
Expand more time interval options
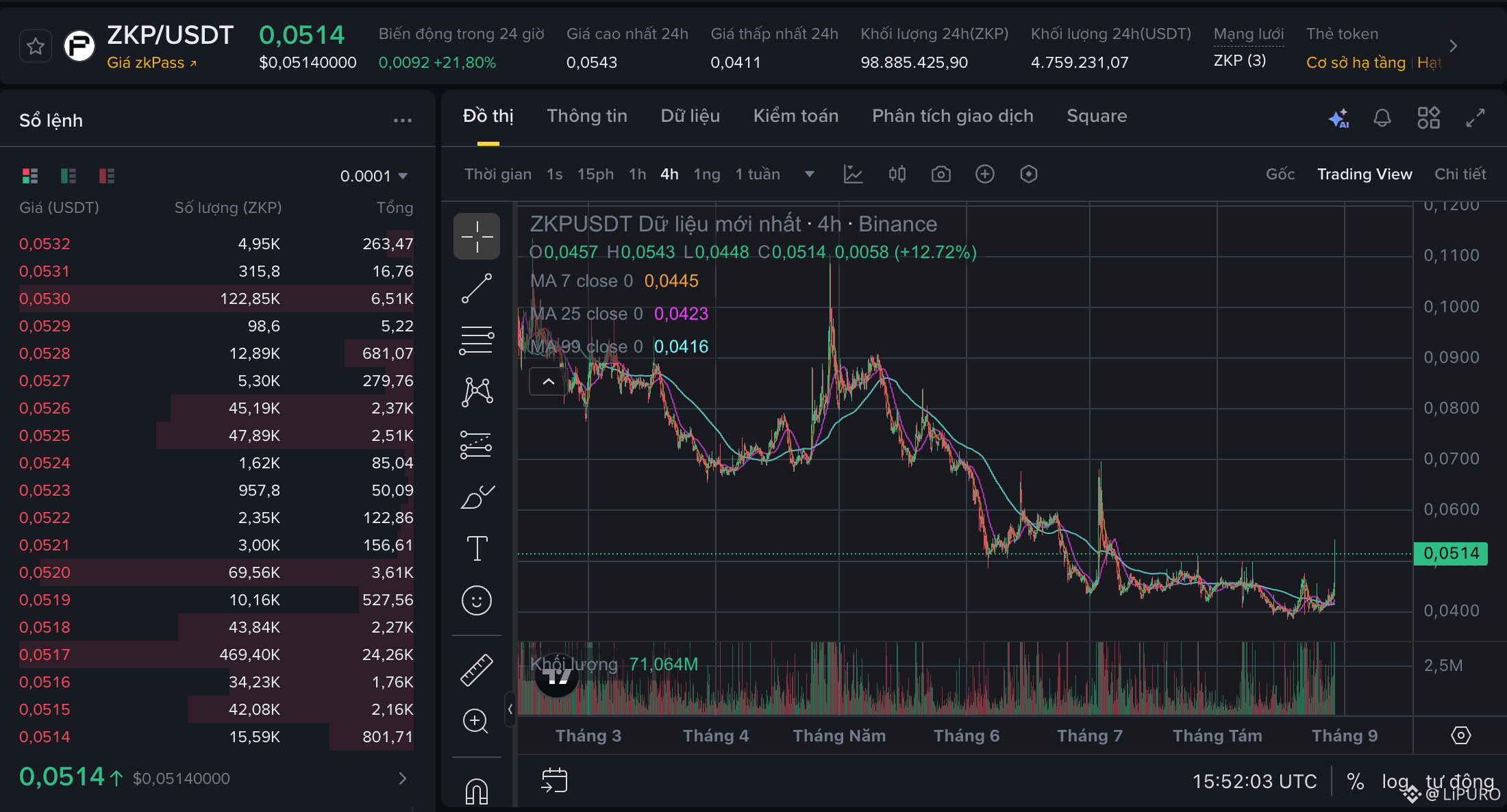(x=810, y=174)
